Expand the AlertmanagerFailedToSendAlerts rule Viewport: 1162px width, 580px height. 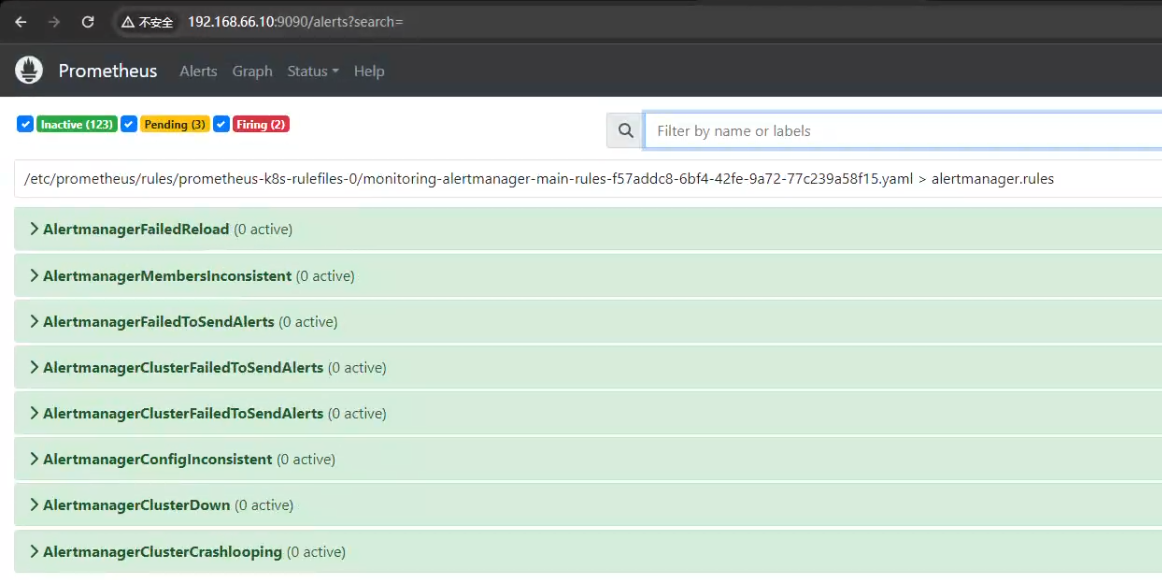tap(588, 321)
